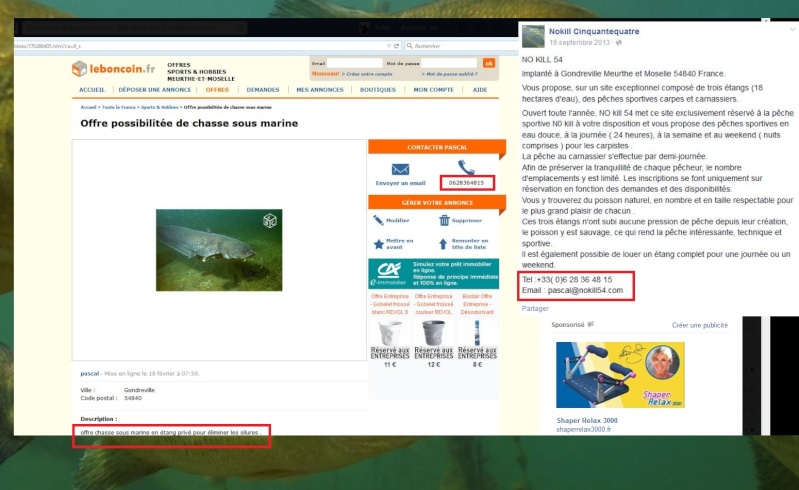Open MES ANNONCES menu item
Viewport: 799px width, 490px height.
pos(319,90)
